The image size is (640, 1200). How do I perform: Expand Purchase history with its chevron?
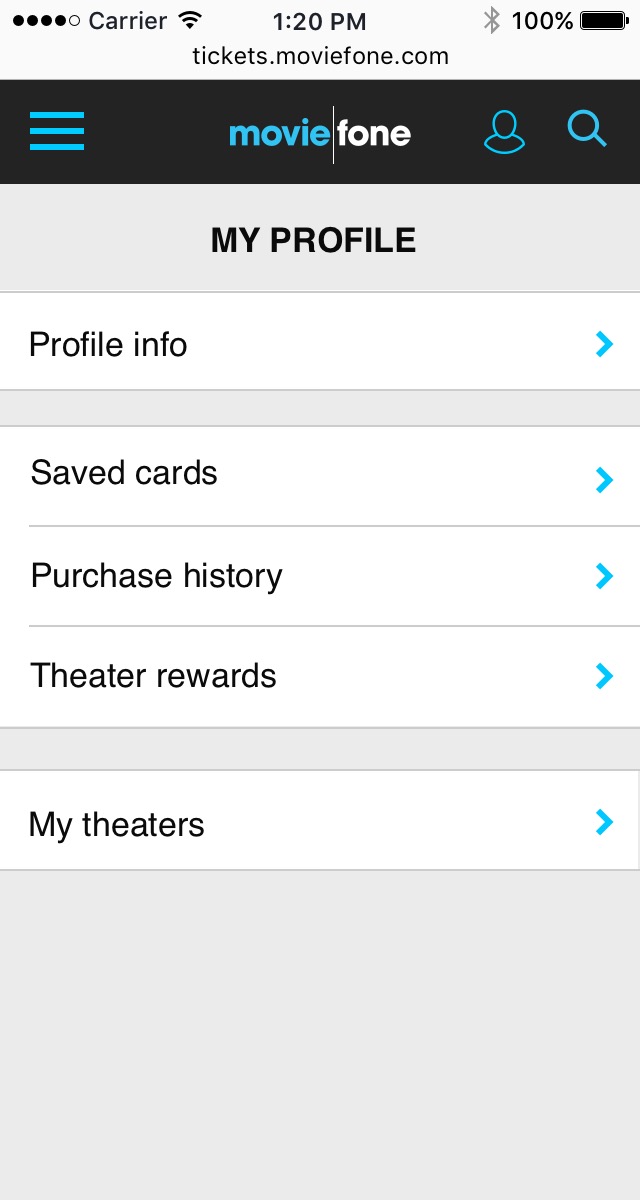click(603, 576)
